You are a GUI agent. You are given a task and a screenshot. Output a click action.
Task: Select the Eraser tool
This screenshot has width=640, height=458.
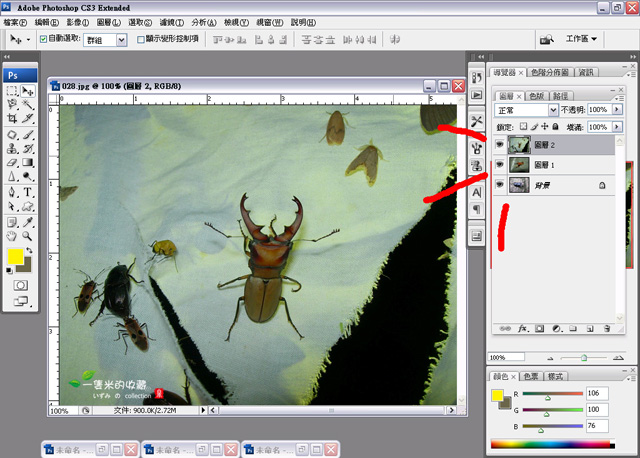(12, 163)
